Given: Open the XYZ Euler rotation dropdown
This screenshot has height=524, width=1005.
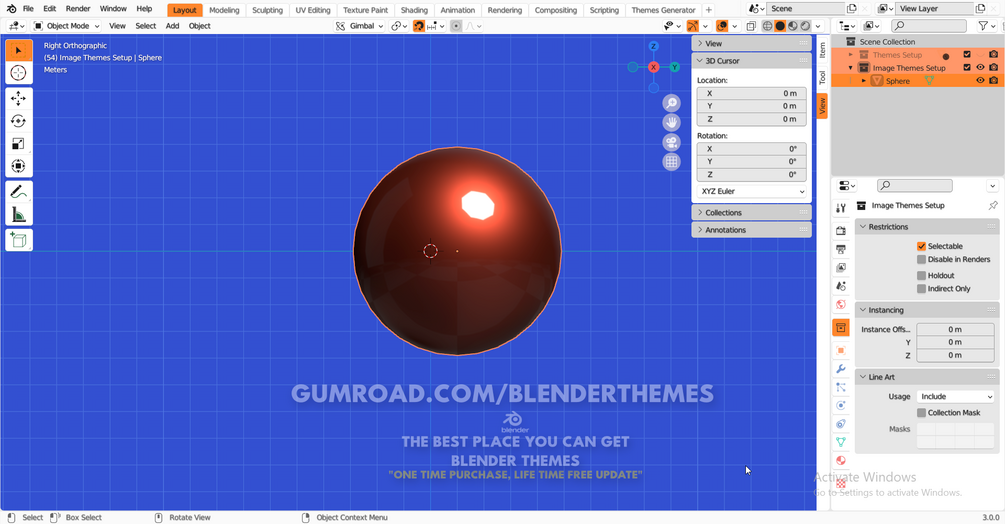Looking at the screenshot, I should pyautogui.click(x=752, y=192).
